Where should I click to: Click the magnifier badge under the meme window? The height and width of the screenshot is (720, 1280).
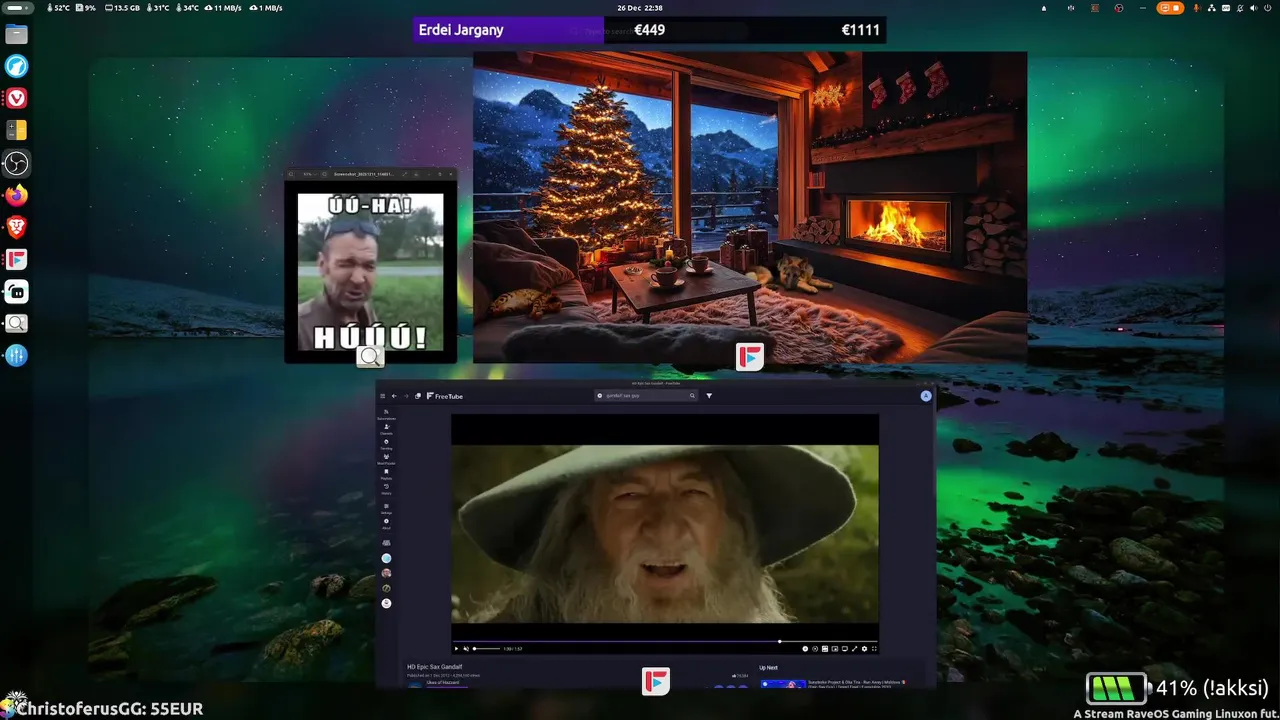pyautogui.click(x=371, y=357)
